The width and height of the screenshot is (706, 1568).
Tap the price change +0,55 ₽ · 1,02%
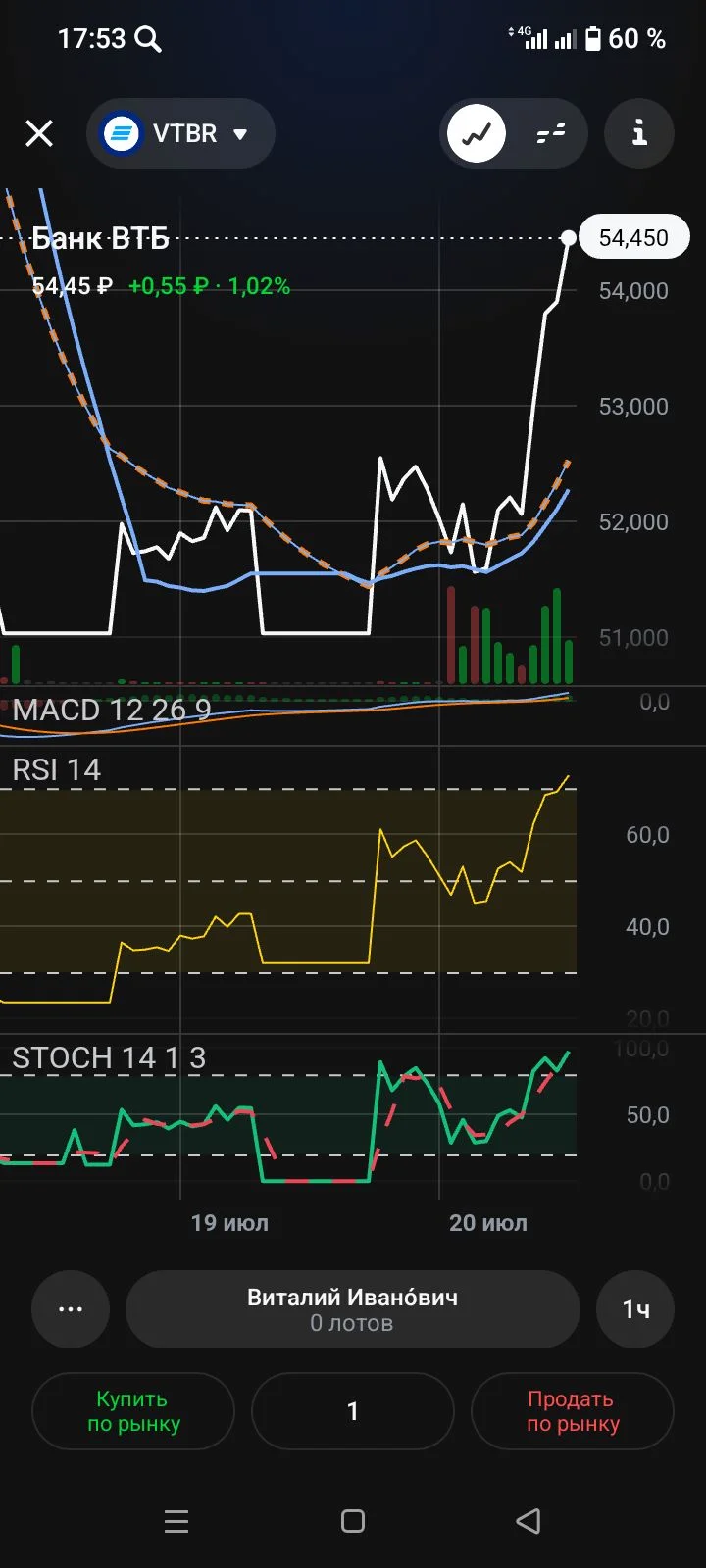[x=209, y=286]
